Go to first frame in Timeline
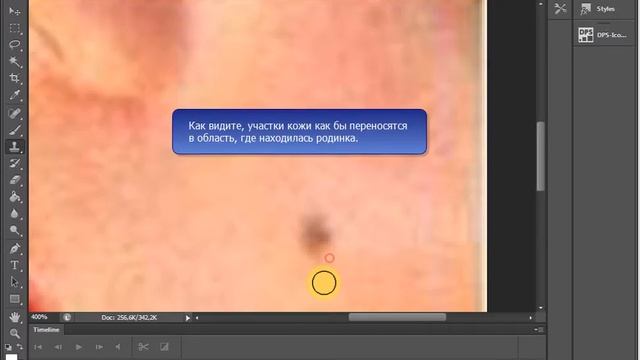 point(38,347)
